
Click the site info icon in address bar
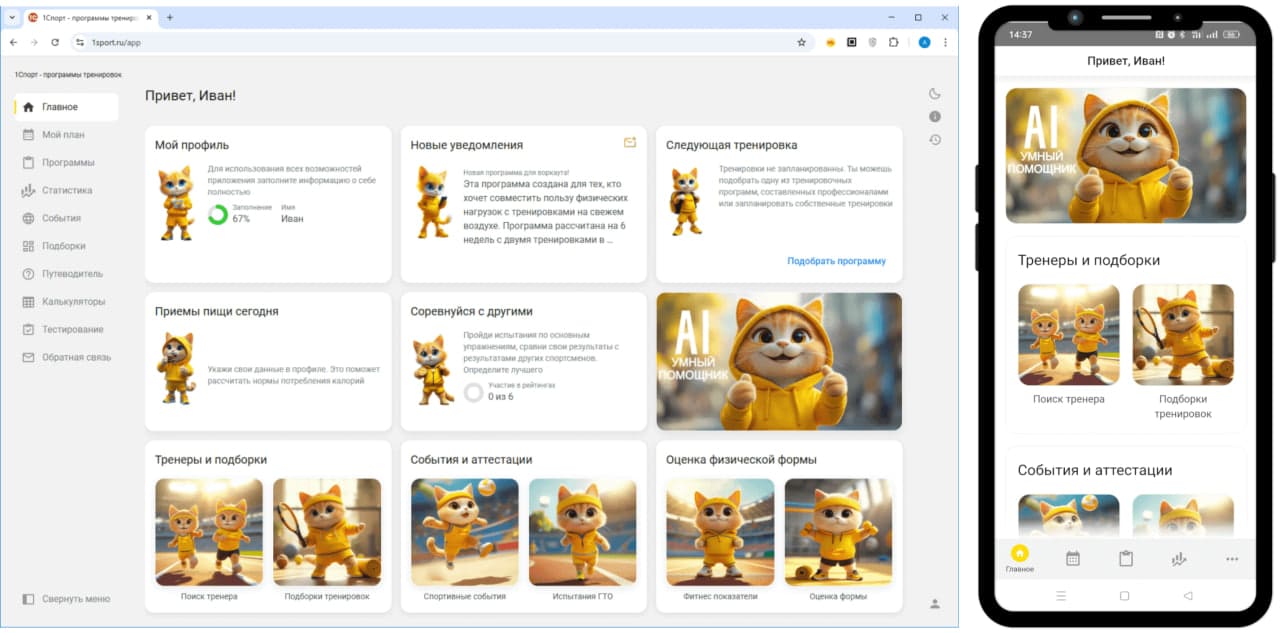(x=81, y=42)
